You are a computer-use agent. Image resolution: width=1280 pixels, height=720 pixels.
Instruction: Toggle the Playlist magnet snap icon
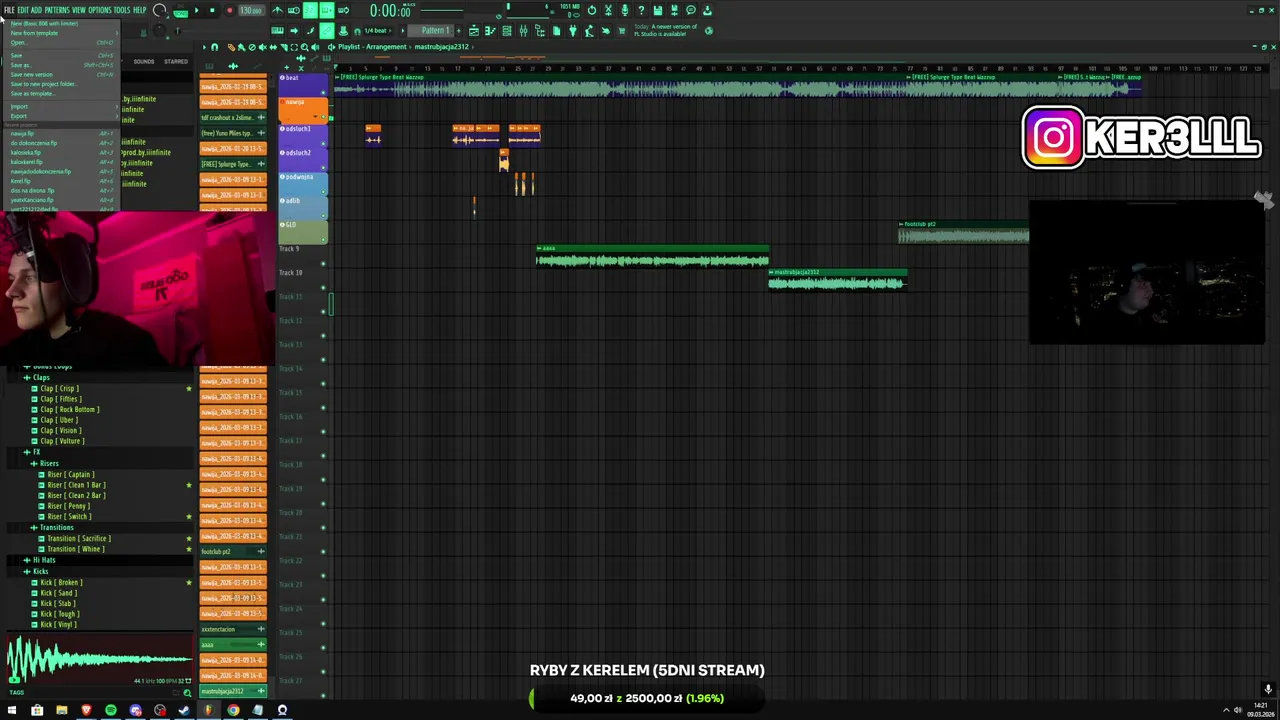click(215, 47)
